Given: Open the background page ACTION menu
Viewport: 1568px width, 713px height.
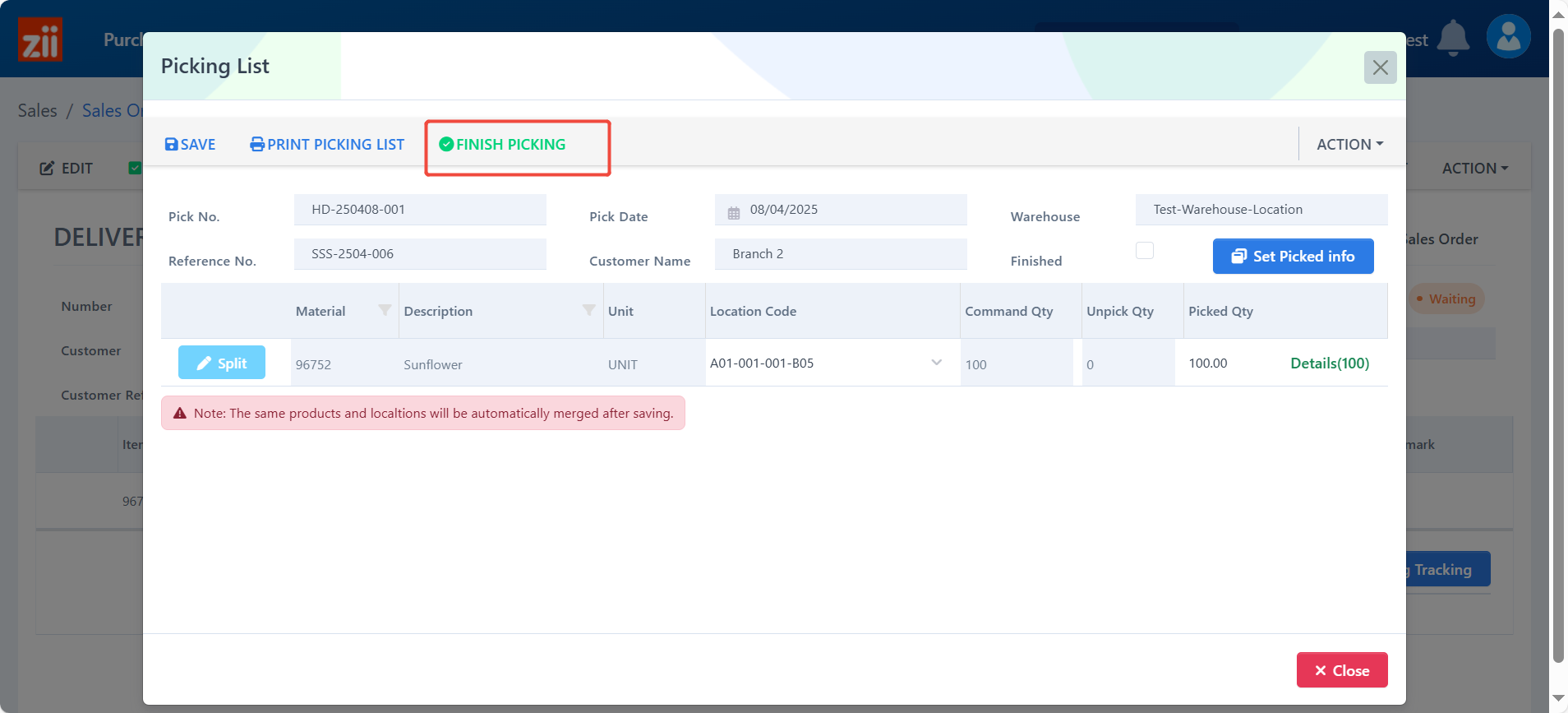Looking at the screenshot, I should tap(1474, 168).
